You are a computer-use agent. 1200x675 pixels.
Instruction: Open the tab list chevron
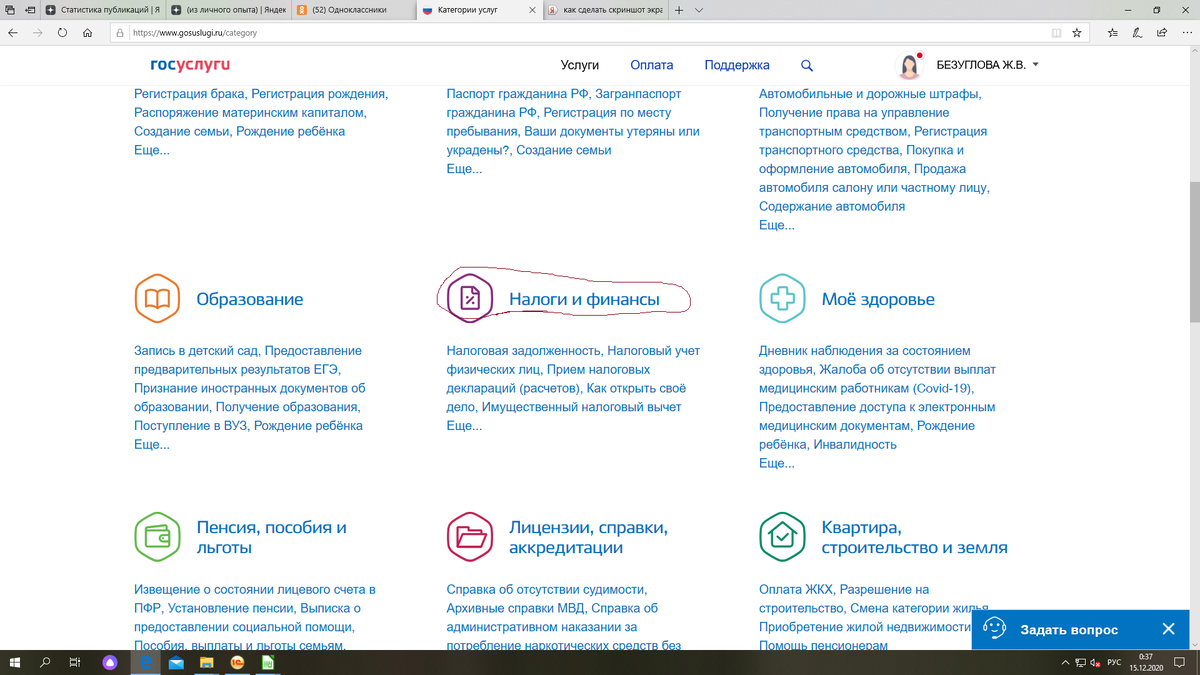click(x=699, y=9)
